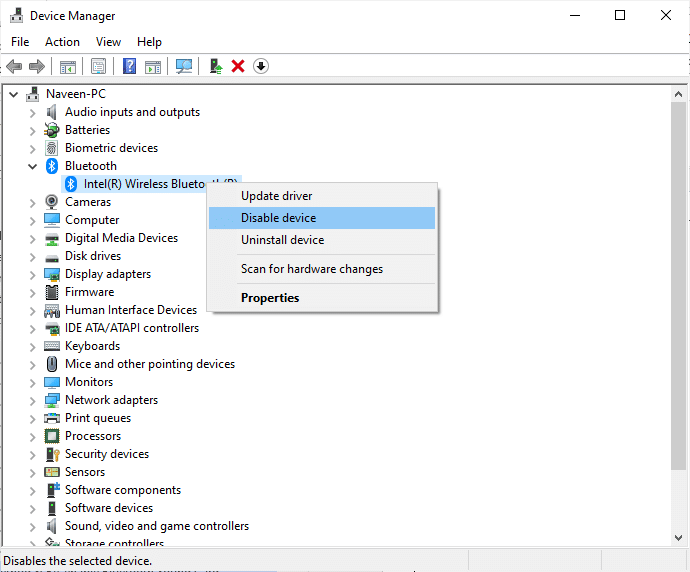690x572 pixels.
Task: Open the Action menu
Action: click(62, 42)
